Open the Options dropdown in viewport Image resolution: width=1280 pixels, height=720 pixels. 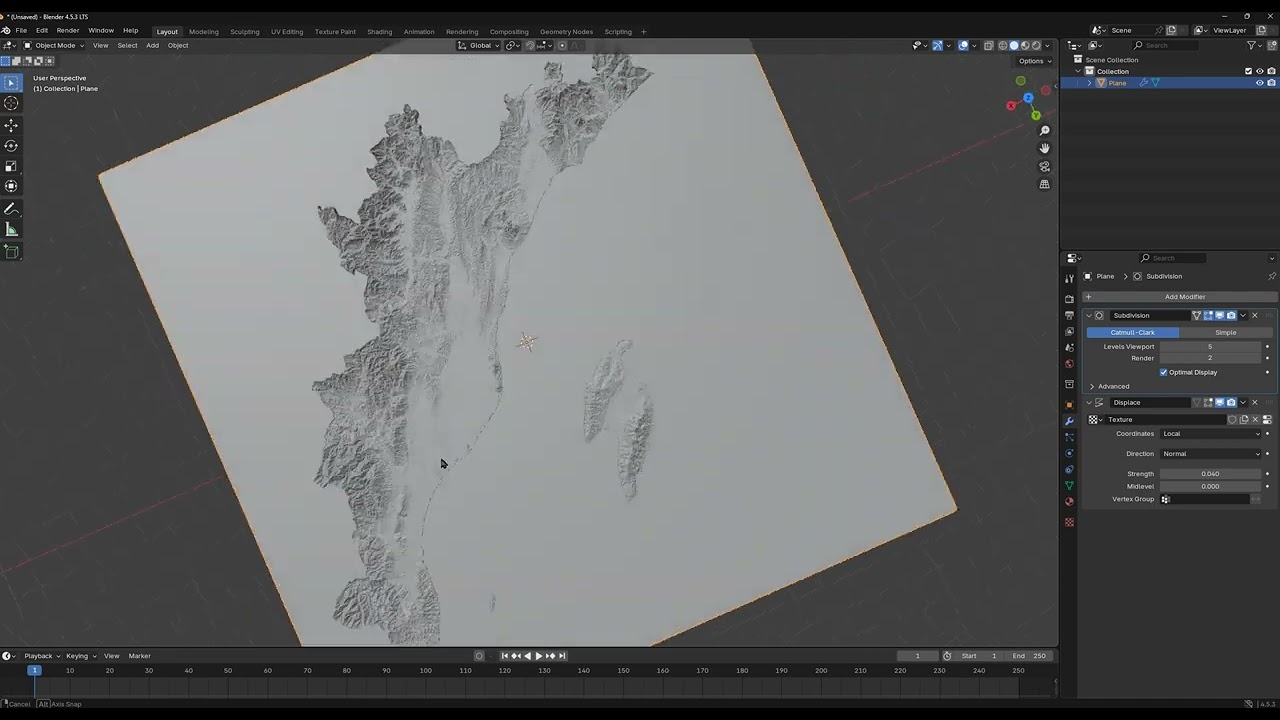click(1035, 61)
